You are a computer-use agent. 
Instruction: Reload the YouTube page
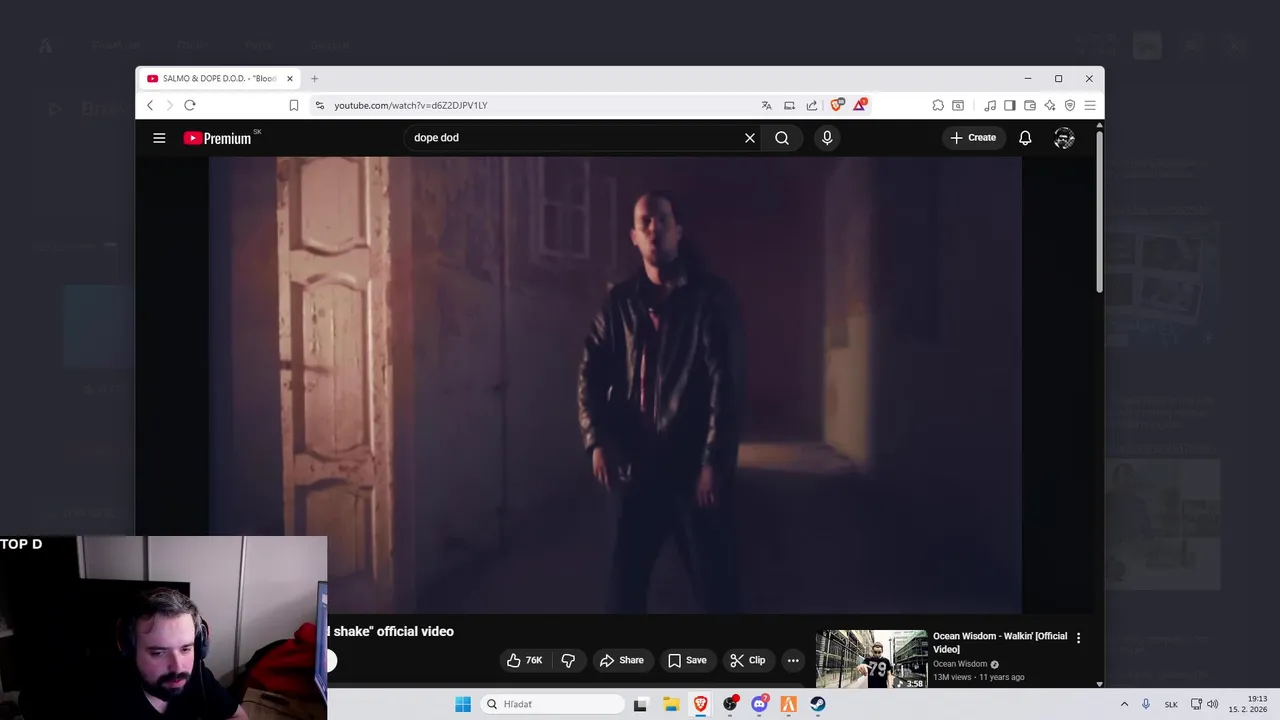pyautogui.click(x=189, y=105)
